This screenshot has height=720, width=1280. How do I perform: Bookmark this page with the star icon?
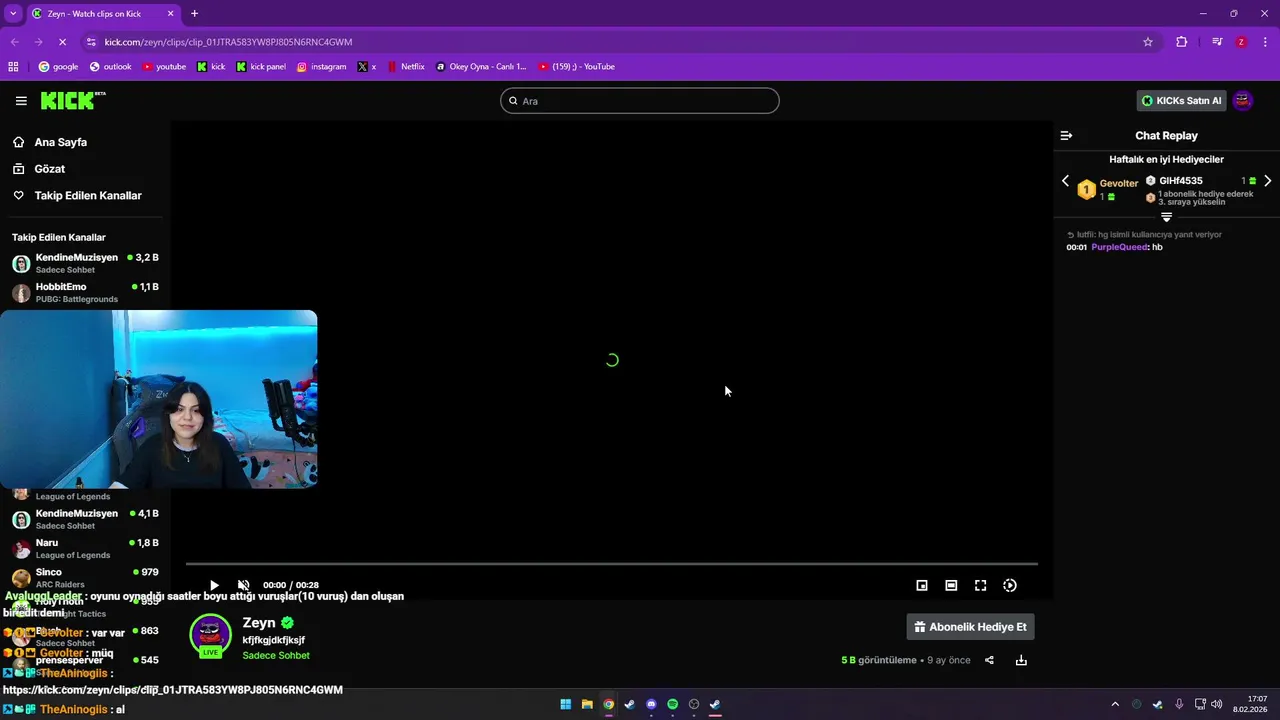click(1148, 42)
